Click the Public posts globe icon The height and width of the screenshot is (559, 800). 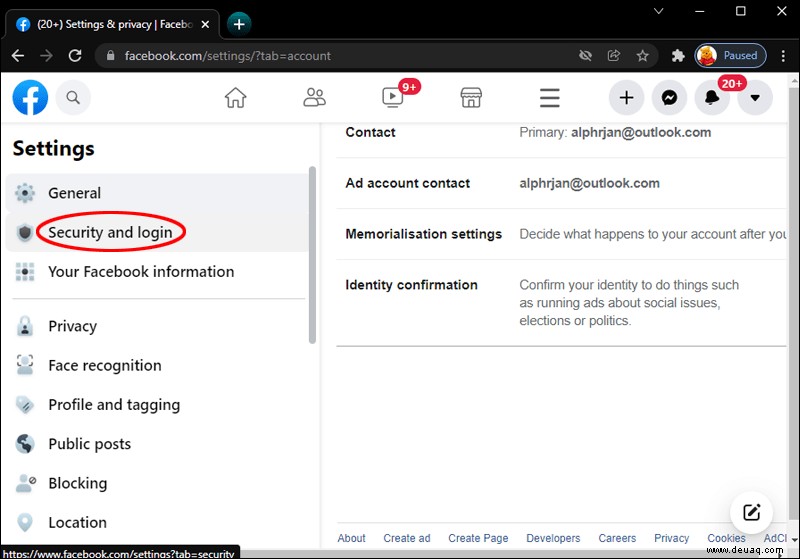pos(24,444)
